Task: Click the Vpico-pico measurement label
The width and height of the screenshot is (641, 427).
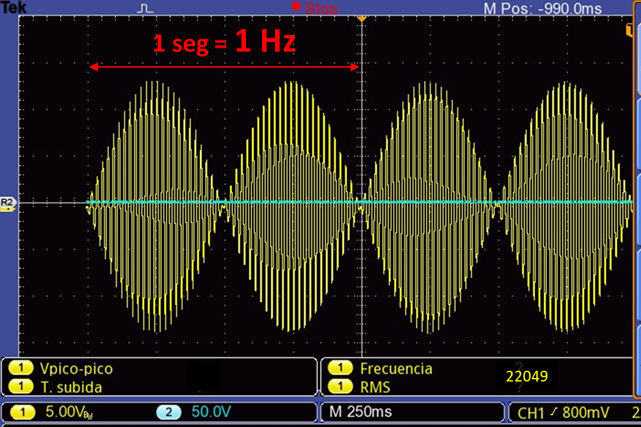Action: tap(76, 369)
